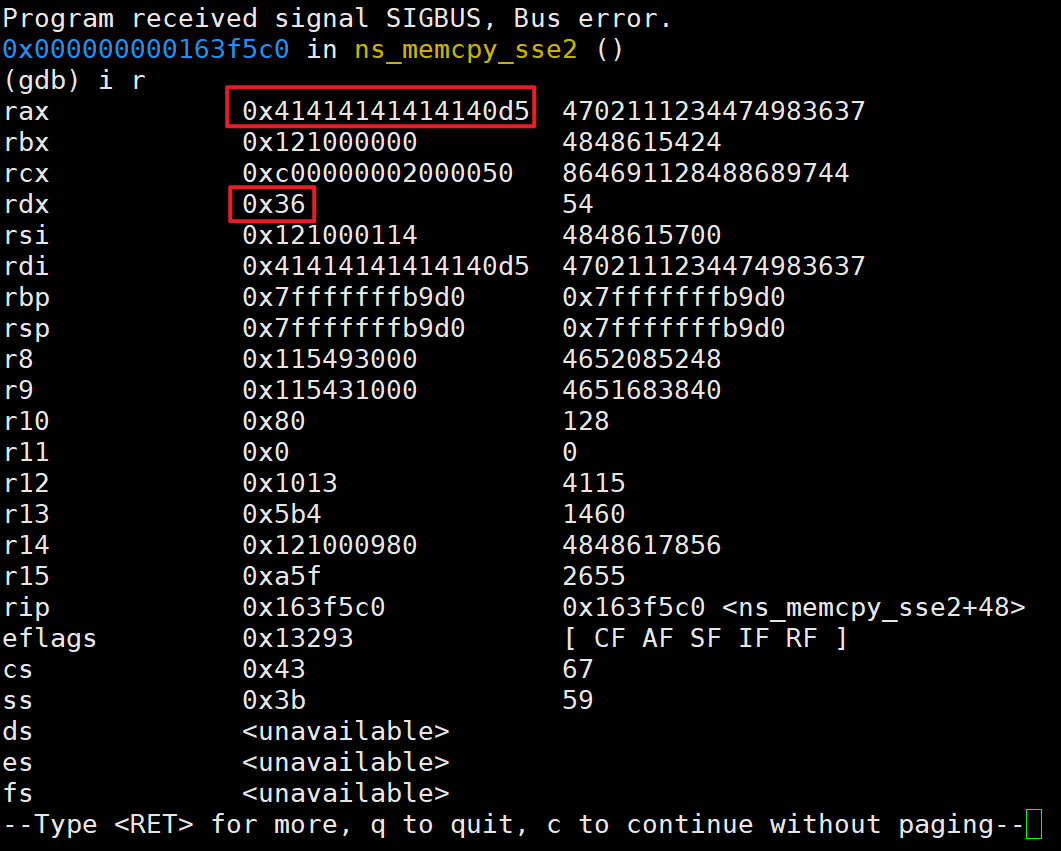Click the cs register value 0x43

point(273,669)
